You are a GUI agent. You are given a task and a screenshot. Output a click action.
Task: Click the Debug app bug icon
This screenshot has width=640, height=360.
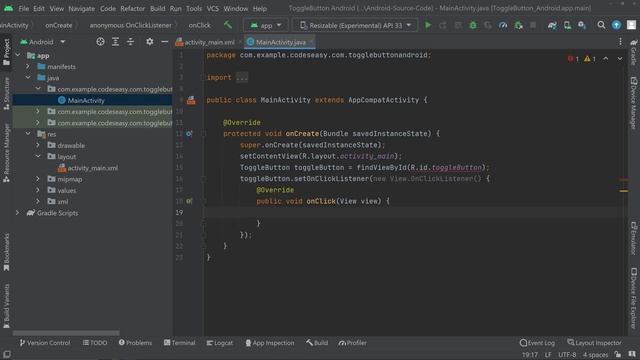pyautogui.click(x=473, y=25)
